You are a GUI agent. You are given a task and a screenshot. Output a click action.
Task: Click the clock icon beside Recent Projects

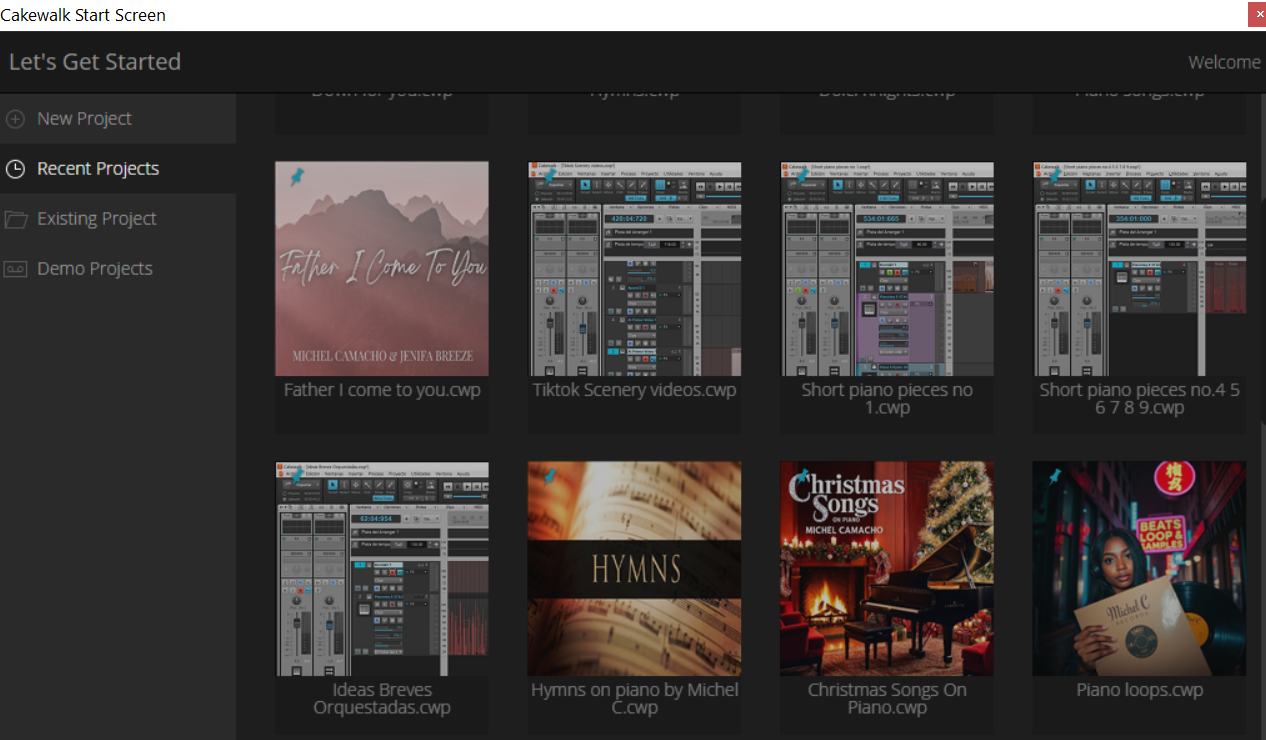coord(15,169)
